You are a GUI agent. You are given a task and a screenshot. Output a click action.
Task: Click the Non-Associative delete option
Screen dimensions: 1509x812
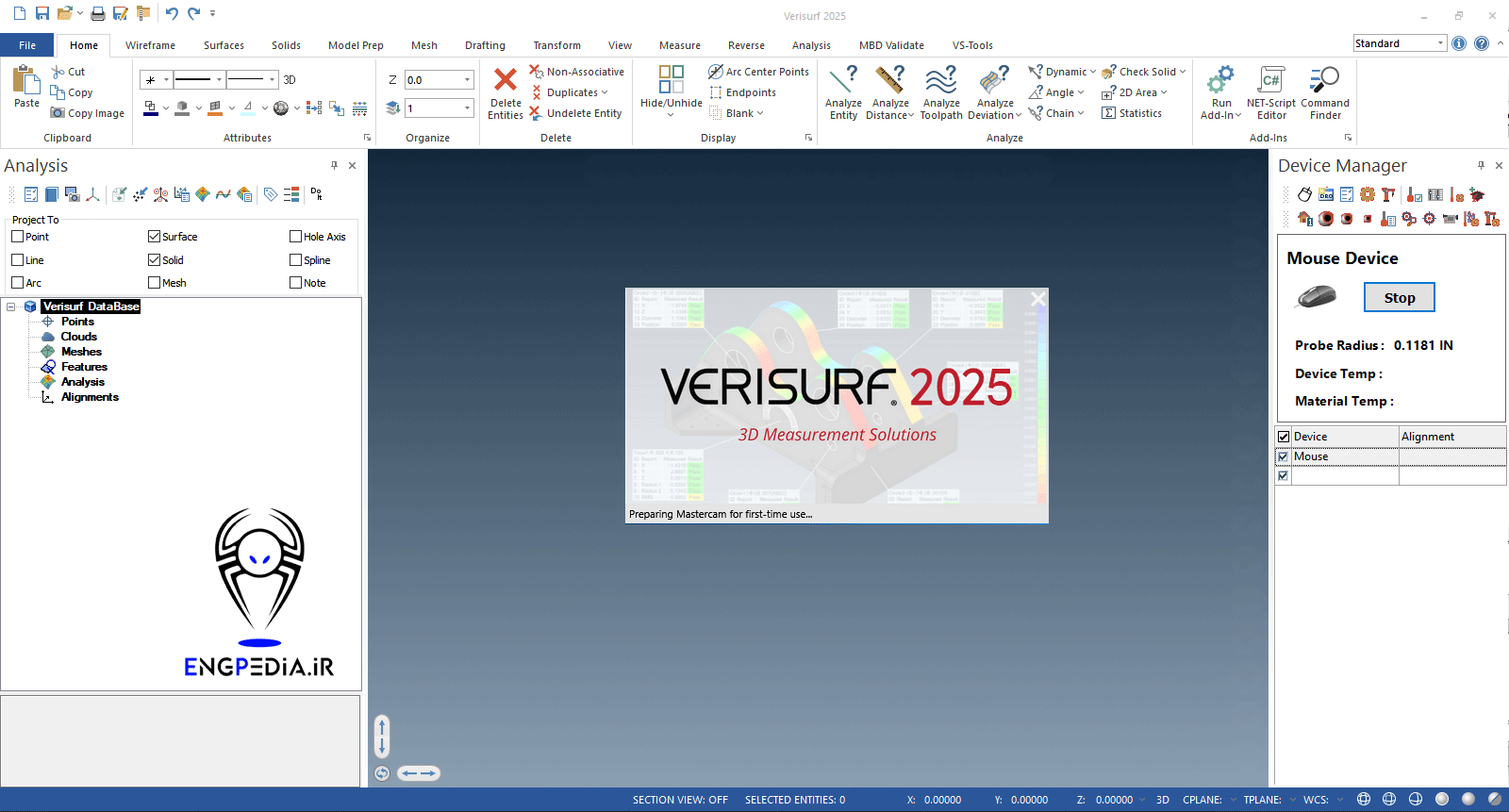coord(576,72)
